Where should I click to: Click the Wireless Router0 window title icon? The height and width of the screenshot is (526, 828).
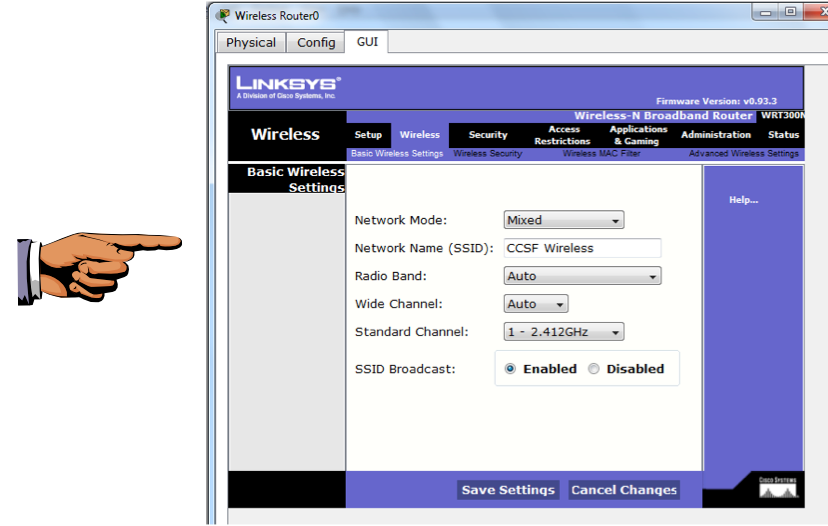point(224,15)
